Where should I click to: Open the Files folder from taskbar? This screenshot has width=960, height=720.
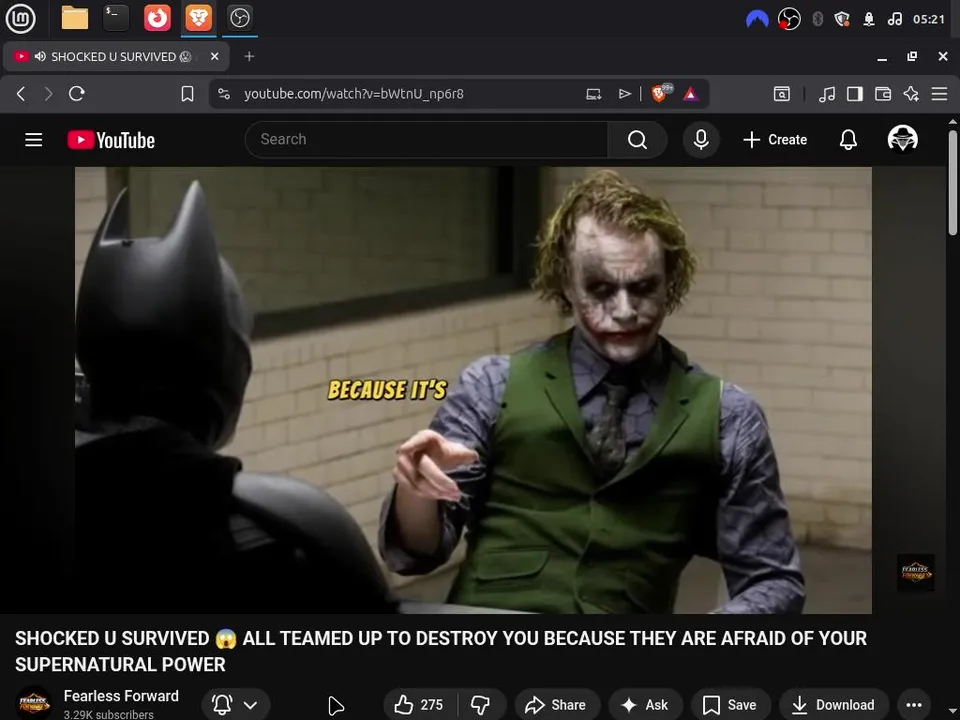[x=75, y=18]
